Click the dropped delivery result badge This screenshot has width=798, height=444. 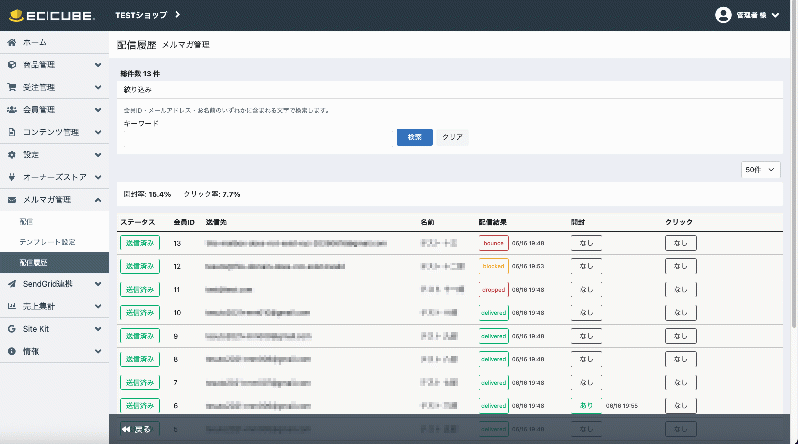[494, 289]
